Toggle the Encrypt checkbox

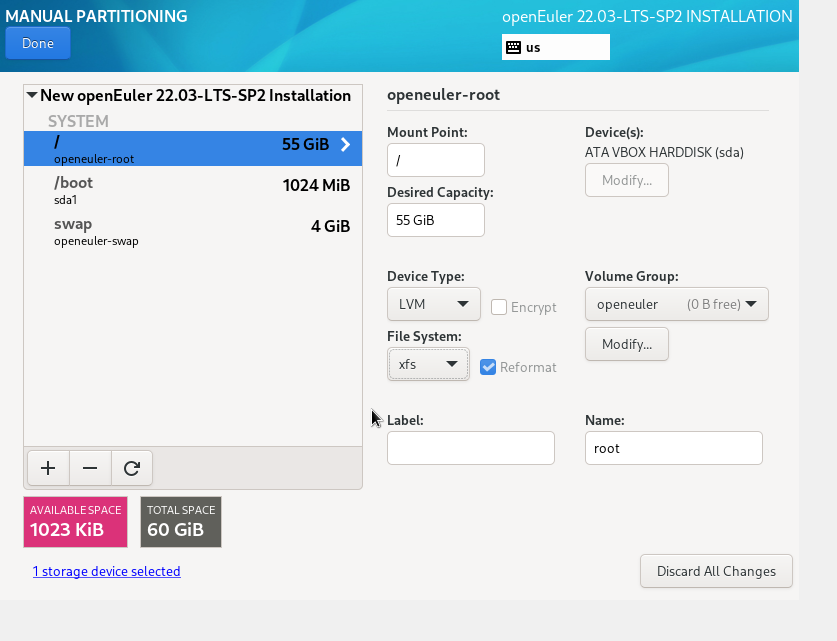pos(499,307)
